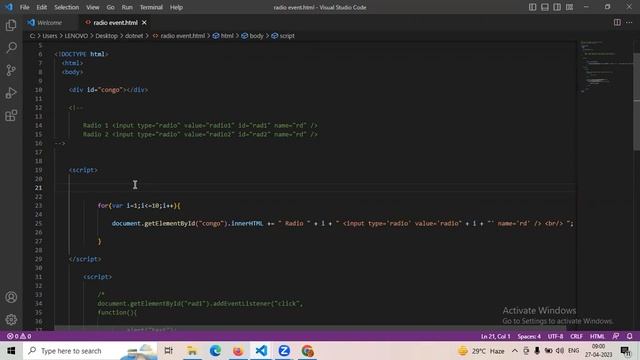Screen dimensions: 640x360
Task: Open notifications bell in status bar
Action: [629, 336]
